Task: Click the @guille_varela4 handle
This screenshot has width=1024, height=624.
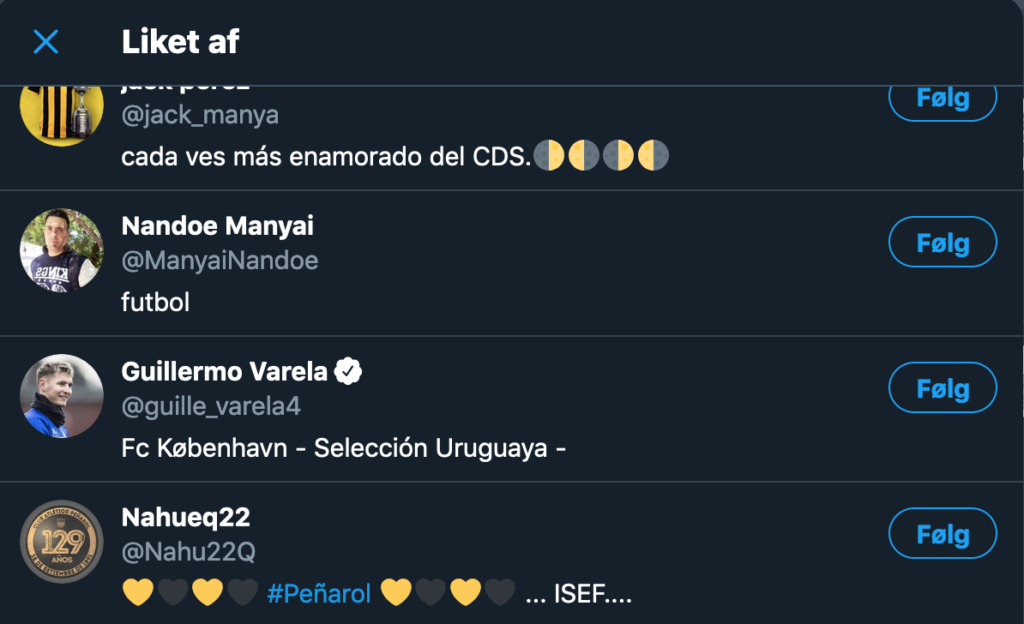Action: click(x=210, y=406)
